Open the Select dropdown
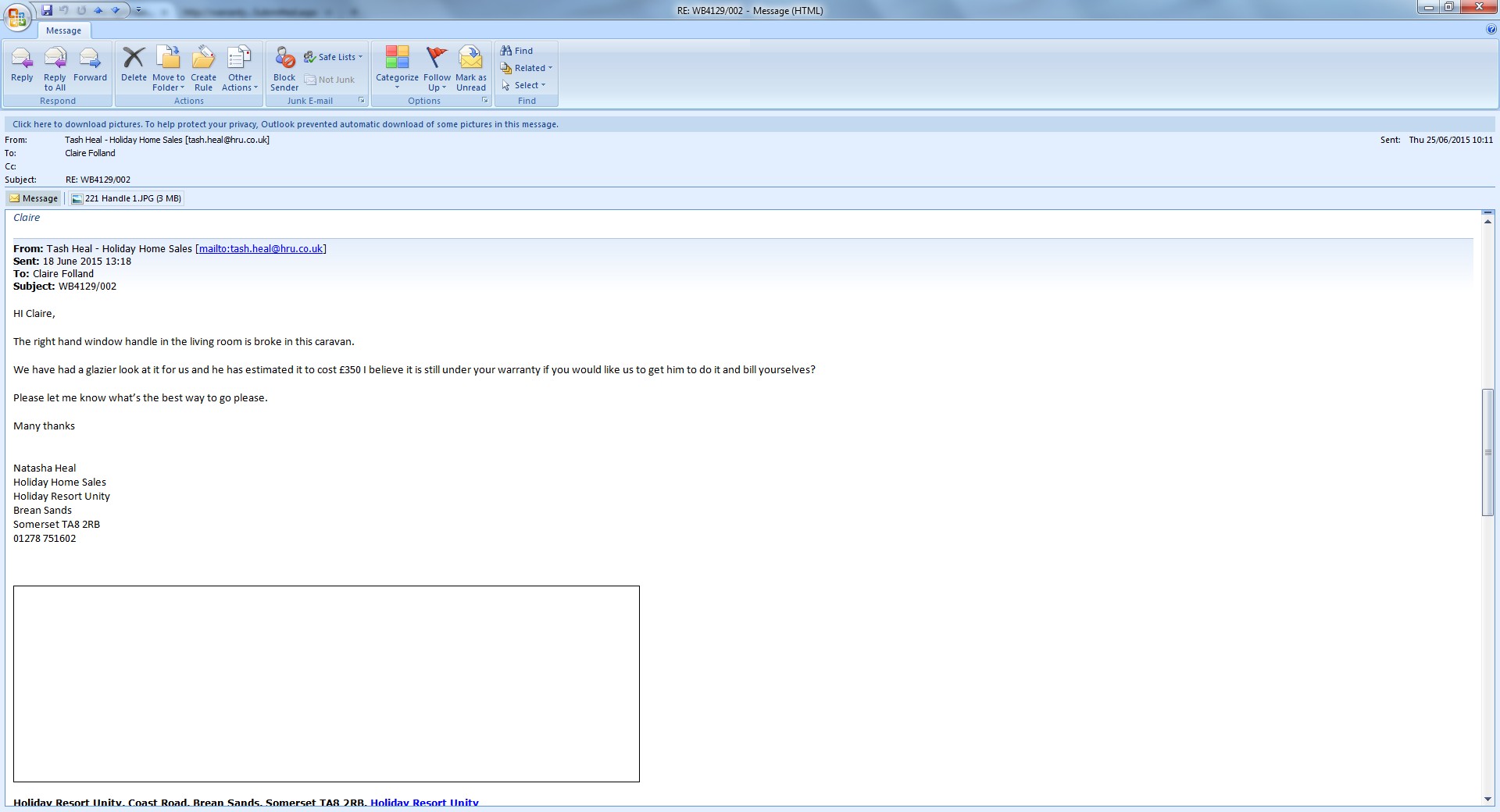The height and width of the screenshot is (812, 1500). pyautogui.click(x=523, y=85)
